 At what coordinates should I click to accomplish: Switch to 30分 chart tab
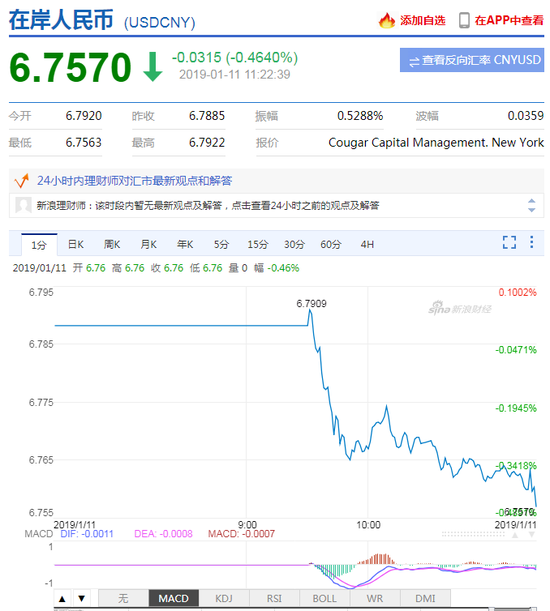tap(294, 244)
